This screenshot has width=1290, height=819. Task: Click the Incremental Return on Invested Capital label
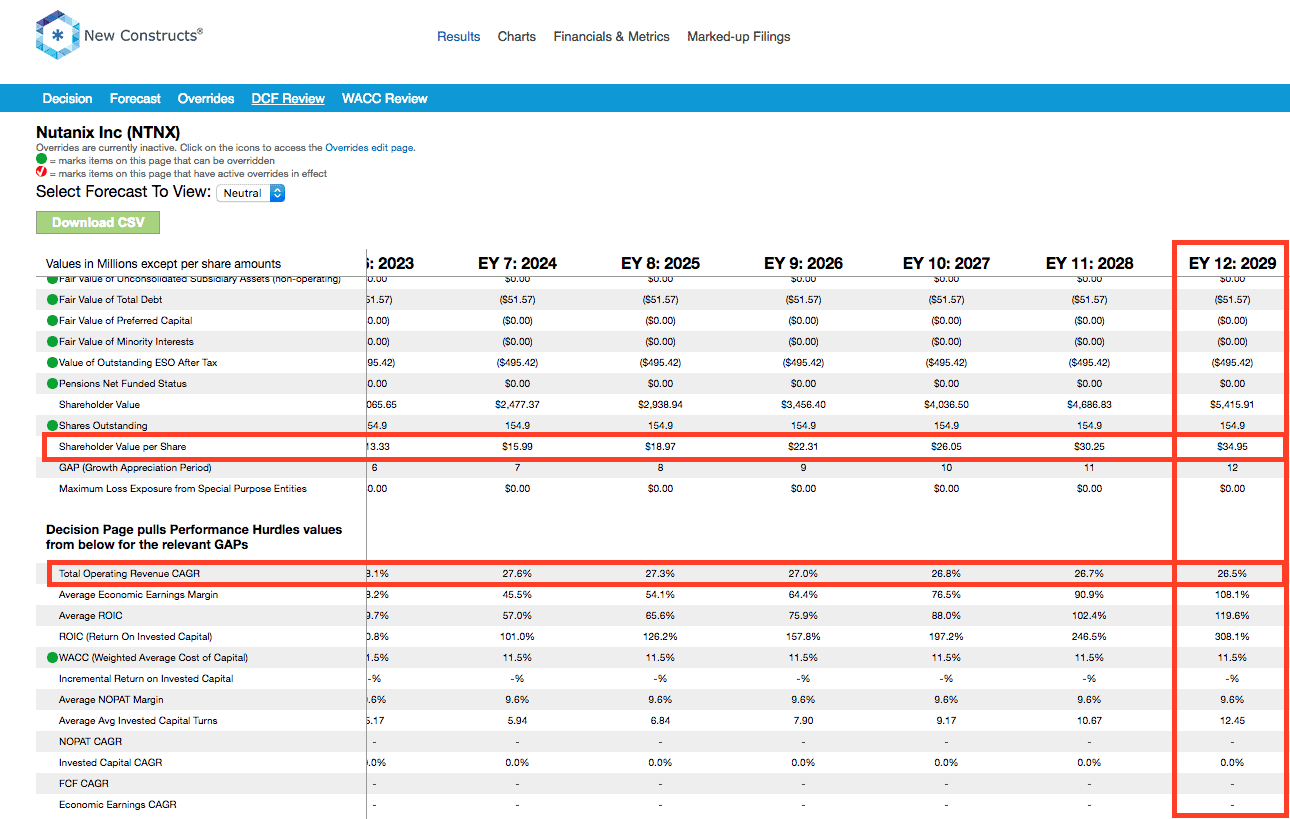[x=146, y=679]
